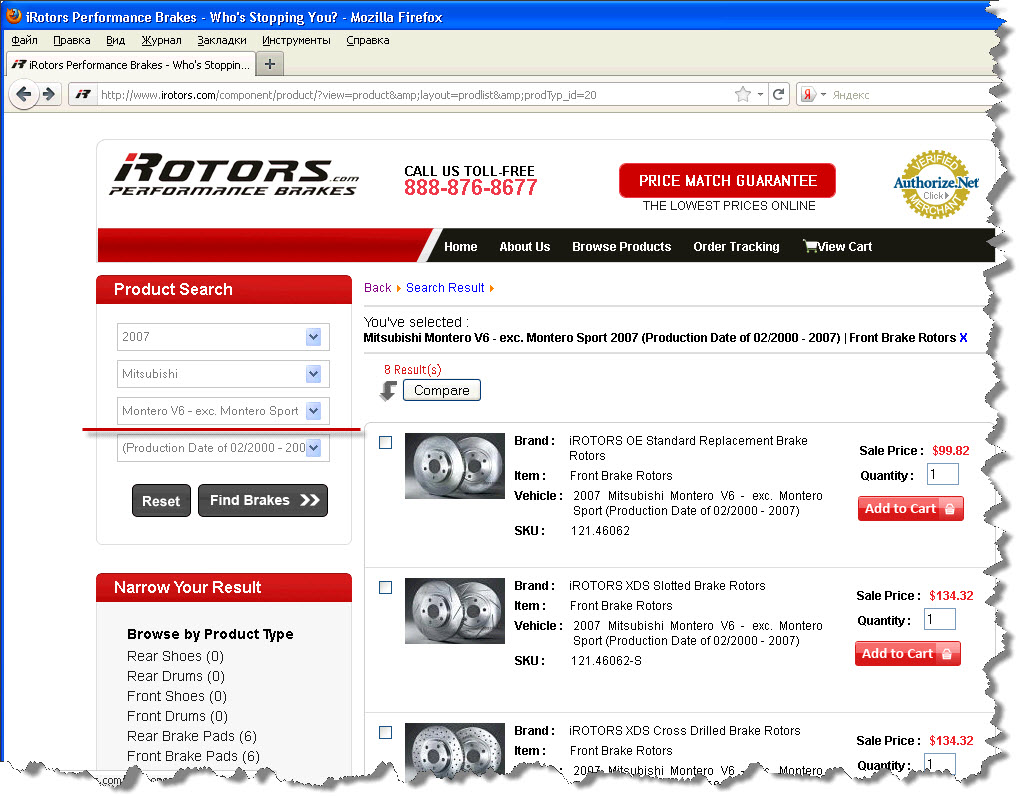Remove selected filter with blue X

tap(963, 338)
